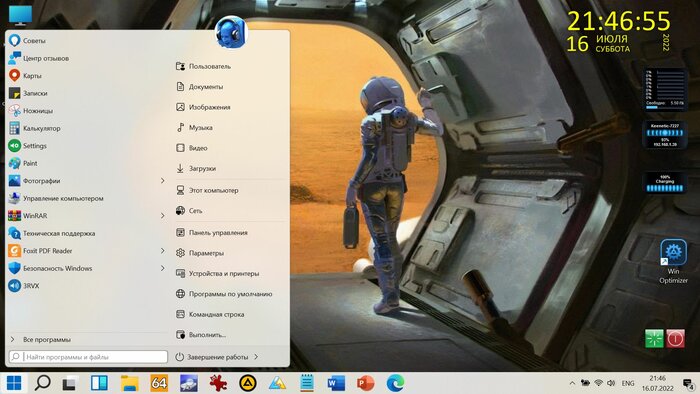
Task: Open Widgets panel icon on taskbar
Action: click(99, 383)
